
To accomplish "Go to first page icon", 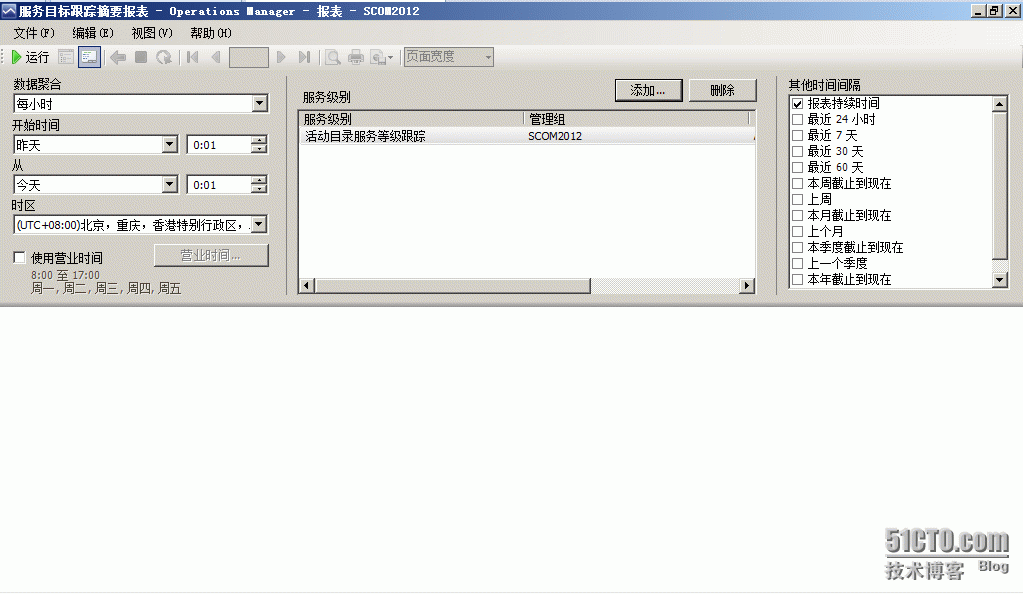I will [192, 57].
